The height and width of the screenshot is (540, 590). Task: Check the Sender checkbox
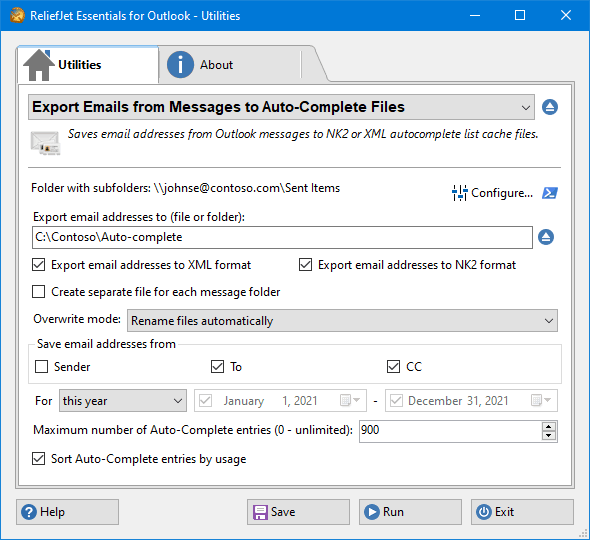point(41,367)
